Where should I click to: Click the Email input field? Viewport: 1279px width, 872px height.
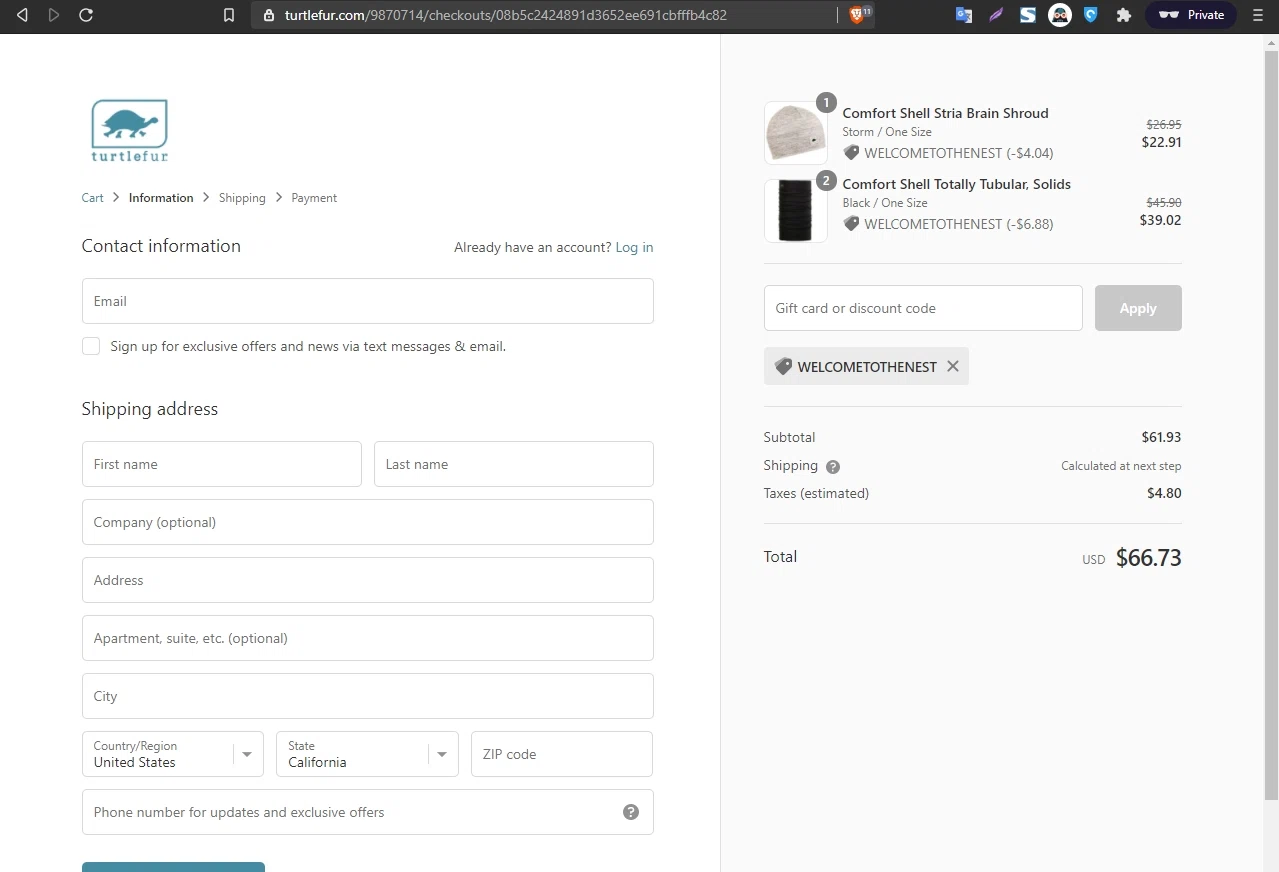point(368,301)
